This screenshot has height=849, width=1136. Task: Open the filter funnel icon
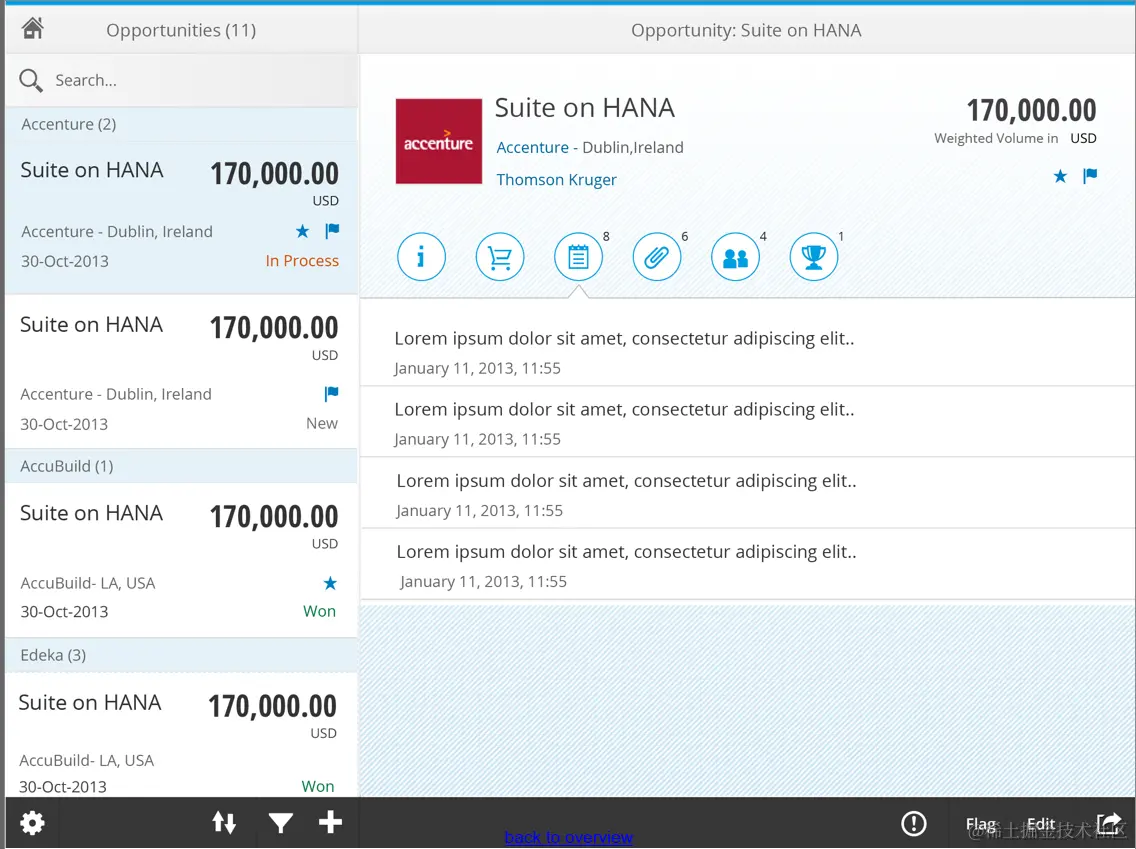click(280, 823)
